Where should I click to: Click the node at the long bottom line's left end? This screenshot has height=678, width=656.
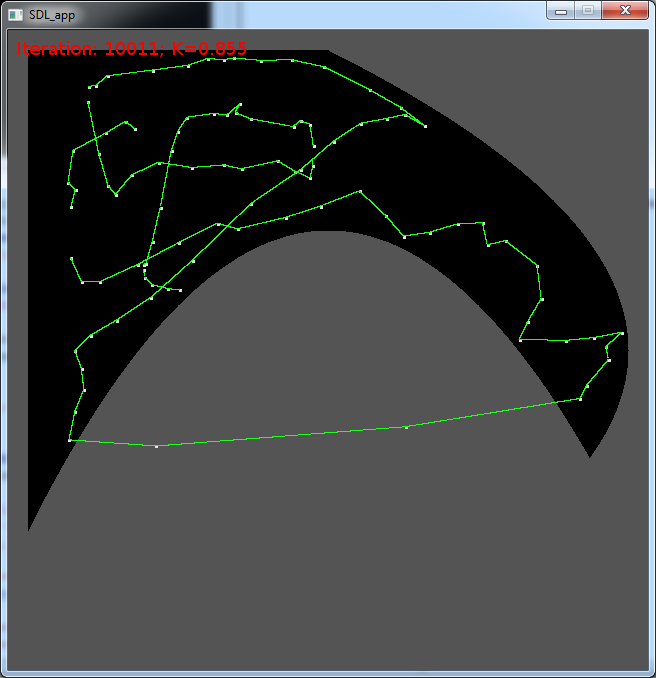[69, 440]
